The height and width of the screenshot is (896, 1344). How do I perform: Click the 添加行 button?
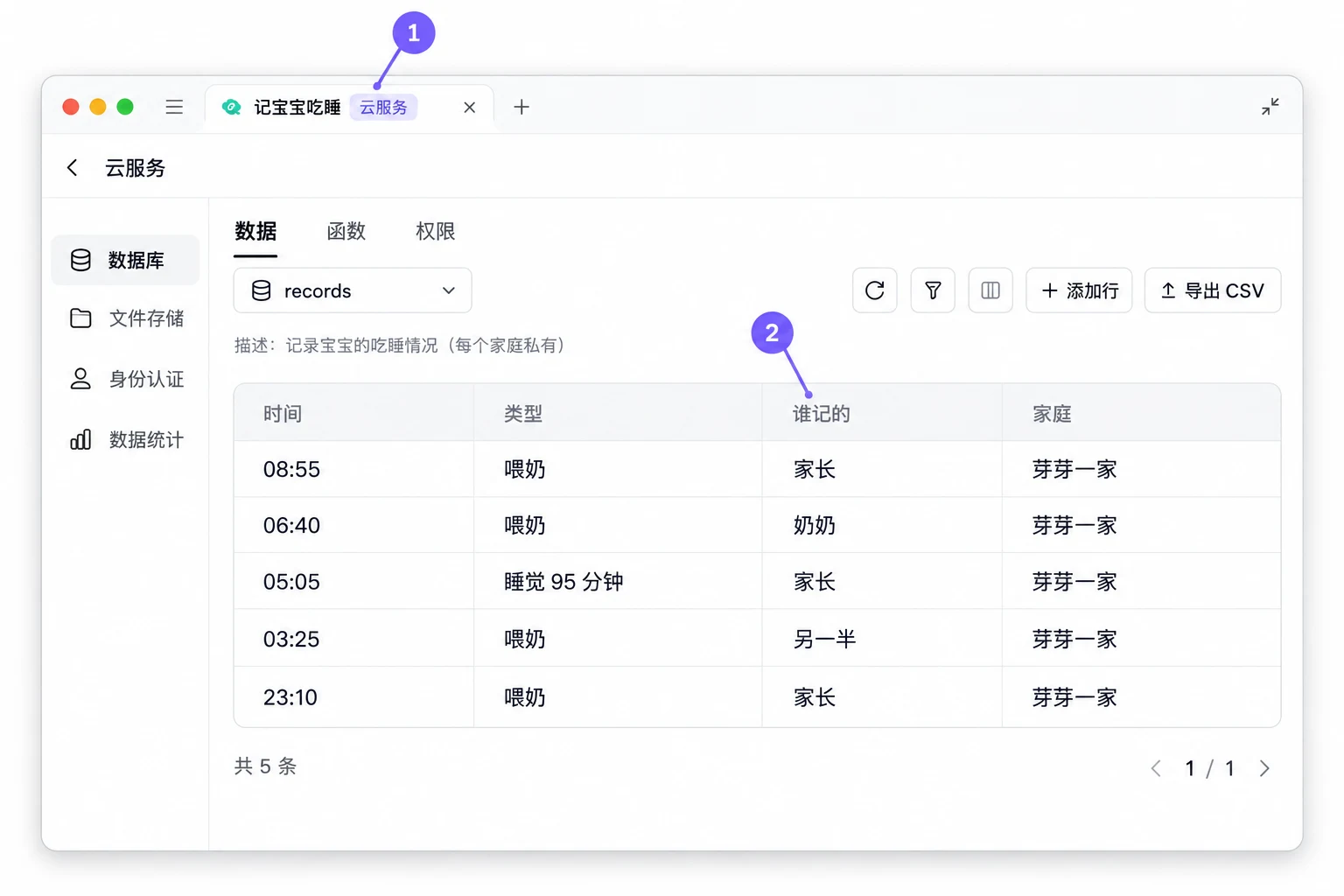tap(1079, 290)
